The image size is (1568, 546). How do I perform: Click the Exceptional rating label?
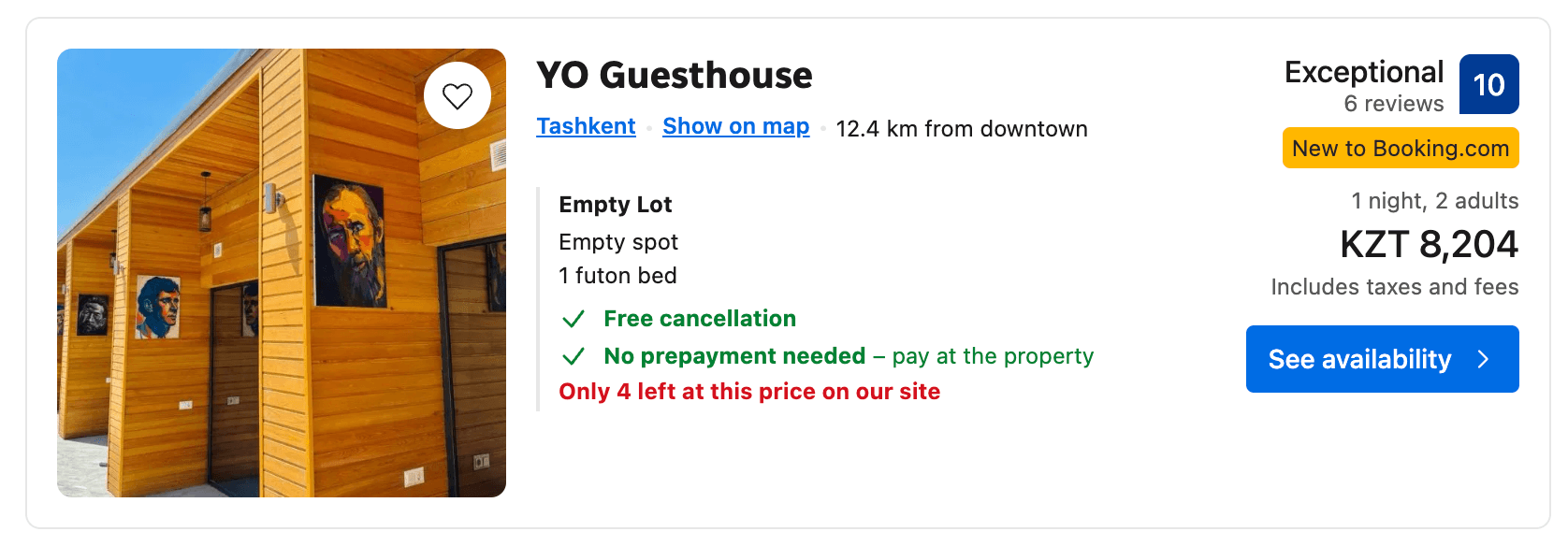[1363, 72]
